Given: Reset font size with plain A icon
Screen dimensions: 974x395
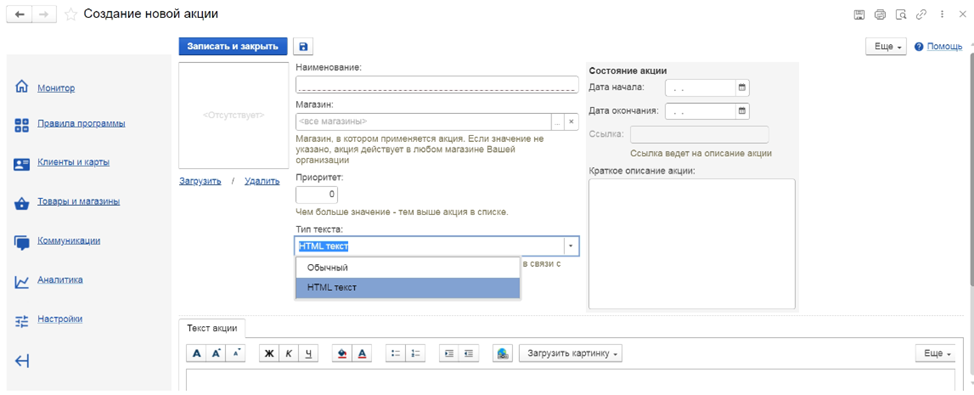Looking at the screenshot, I should 196,353.
